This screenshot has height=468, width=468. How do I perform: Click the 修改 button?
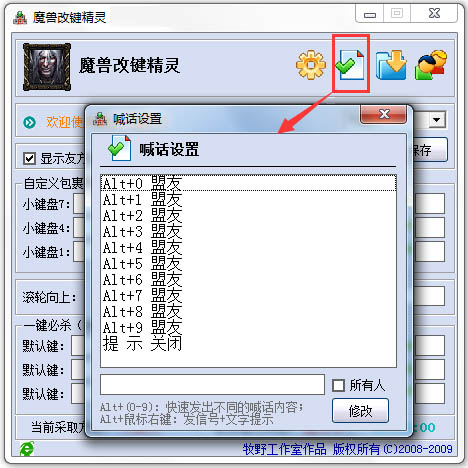[x=360, y=411]
